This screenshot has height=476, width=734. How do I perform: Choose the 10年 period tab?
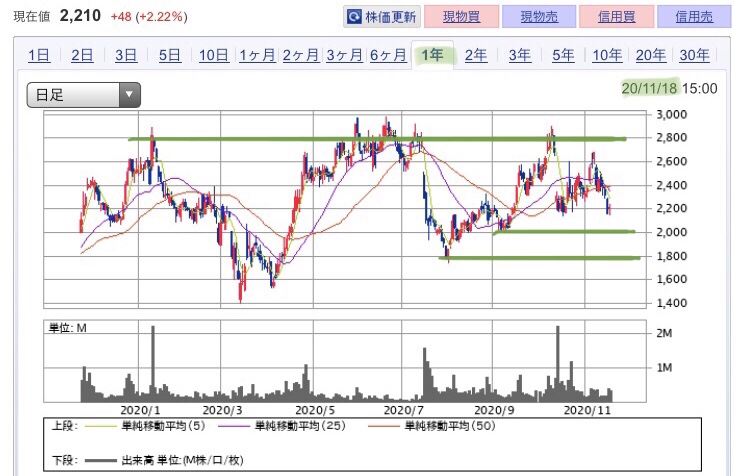pos(607,55)
